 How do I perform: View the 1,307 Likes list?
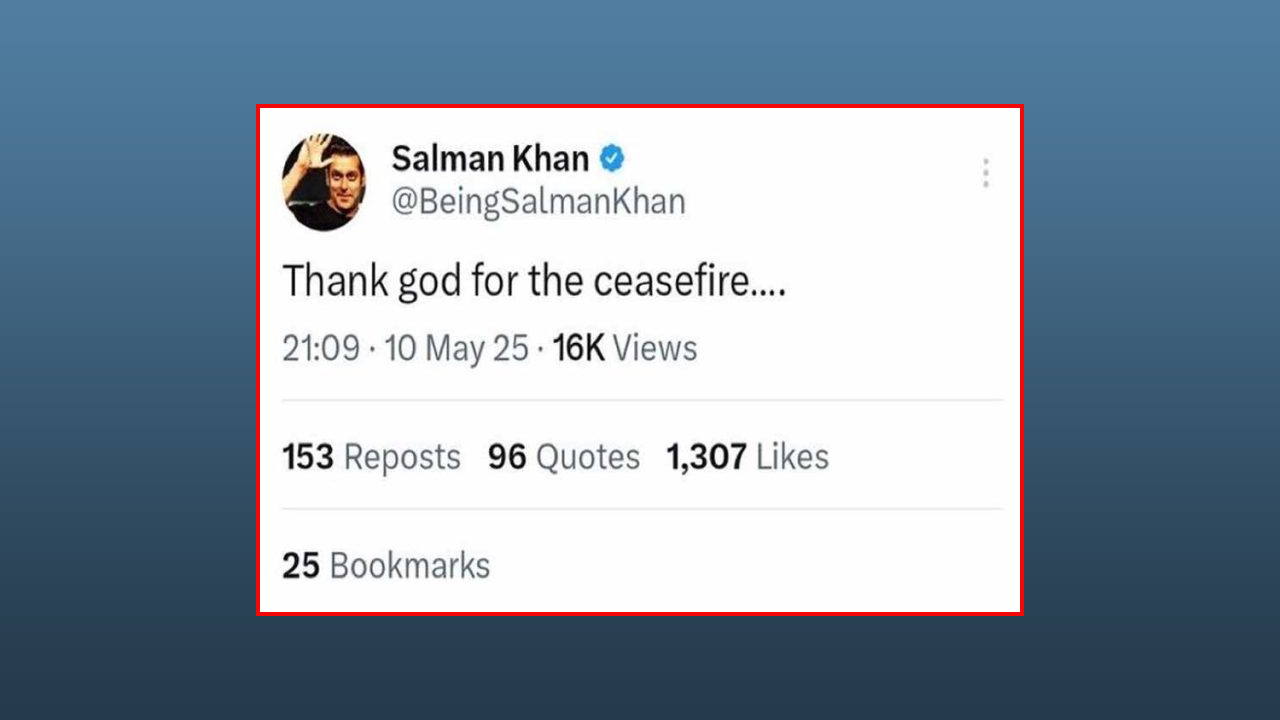747,457
